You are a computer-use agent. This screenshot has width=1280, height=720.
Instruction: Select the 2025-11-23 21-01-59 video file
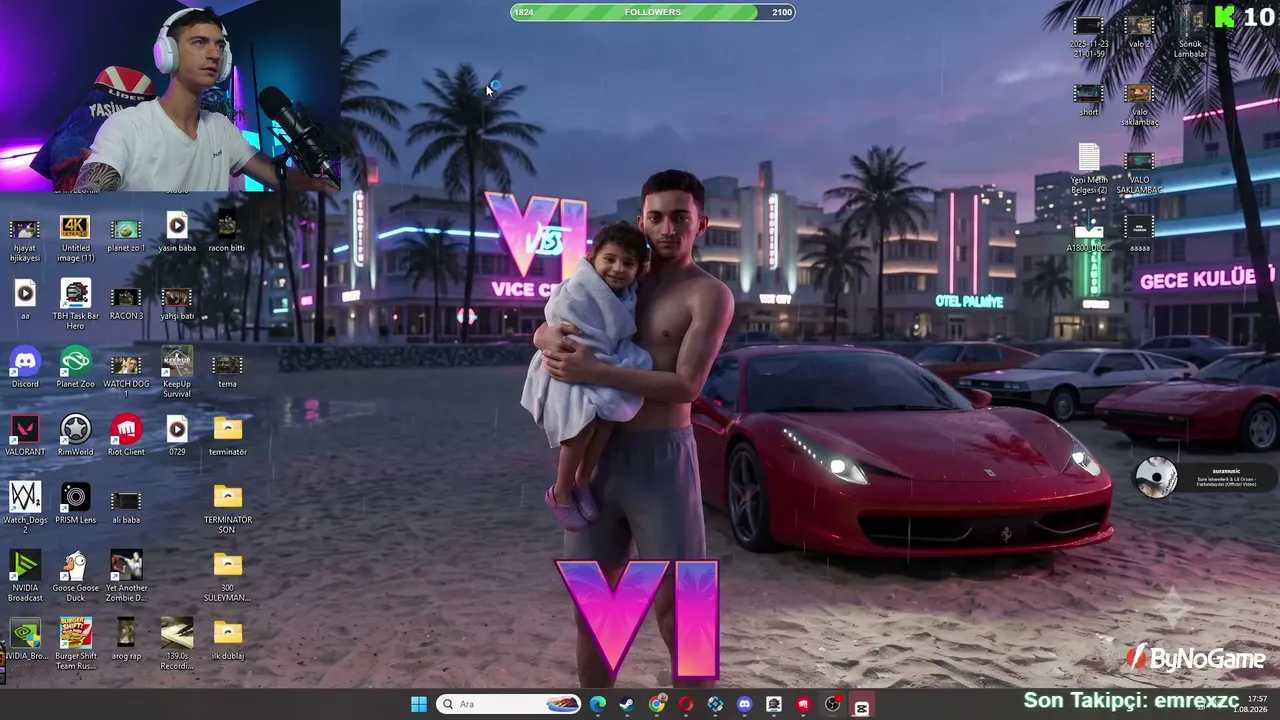[x=1089, y=36]
